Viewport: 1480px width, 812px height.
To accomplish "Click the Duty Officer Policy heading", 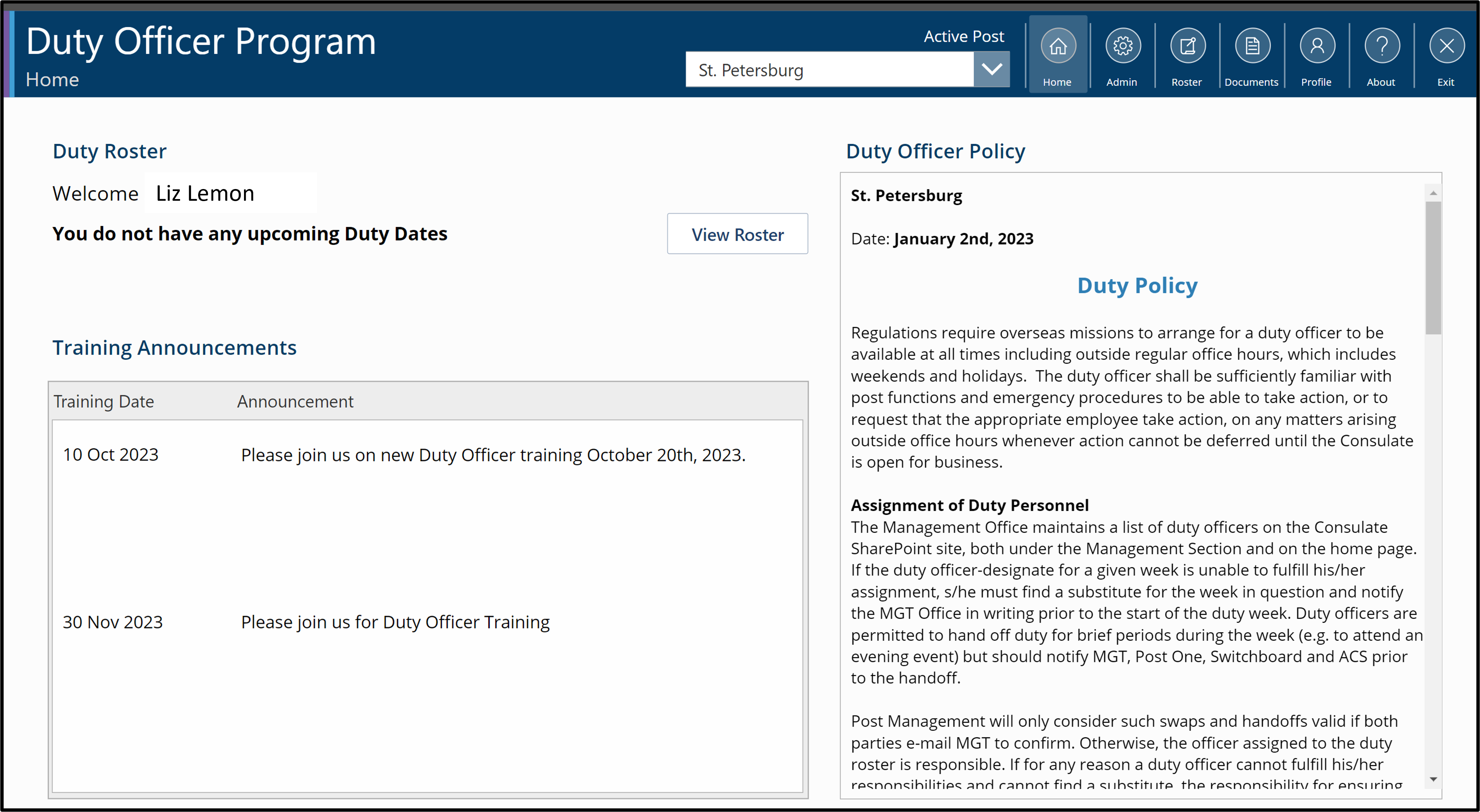I will [x=935, y=151].
